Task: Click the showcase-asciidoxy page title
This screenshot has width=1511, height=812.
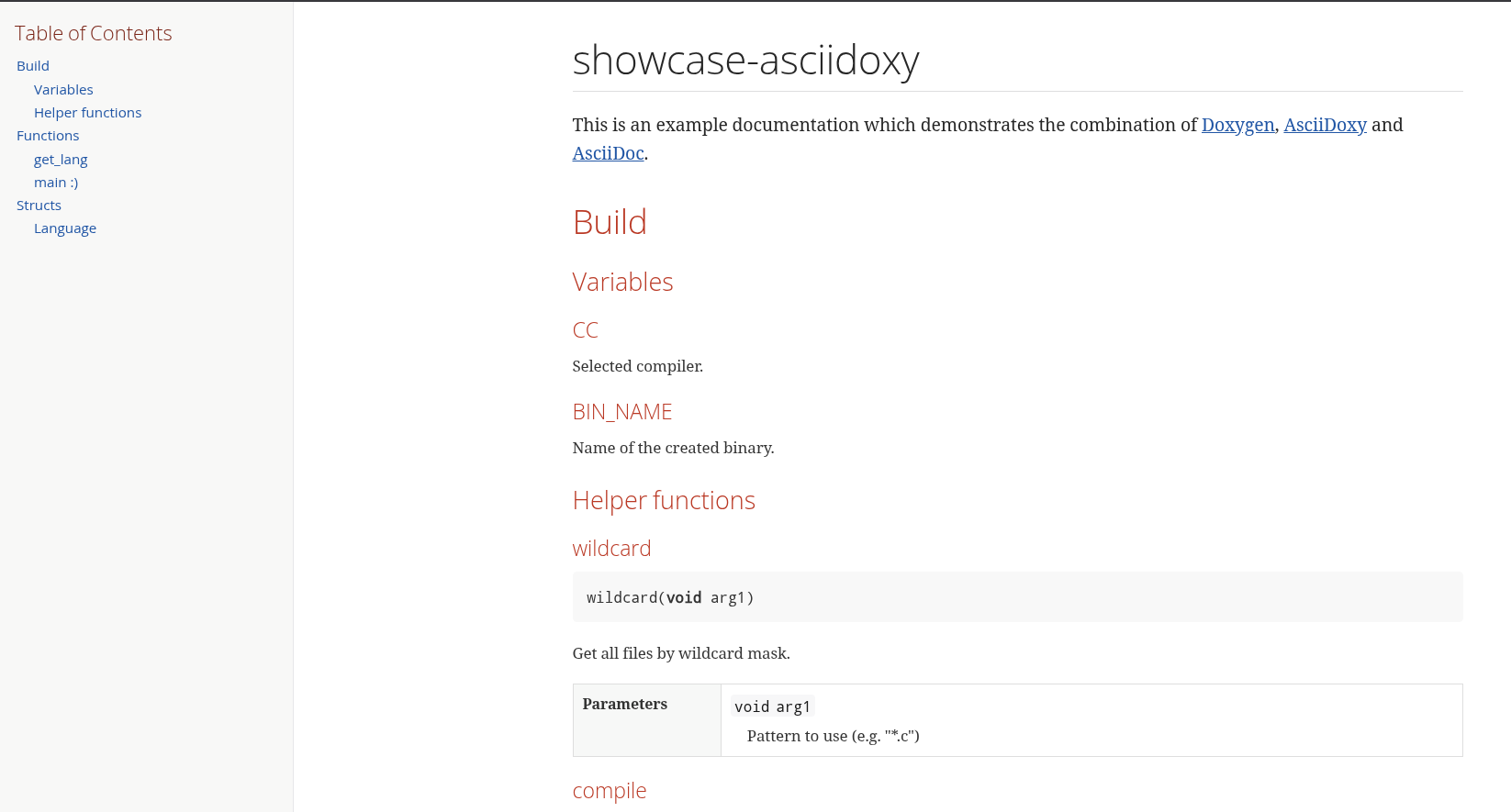Action: click(x=745, y=61)
